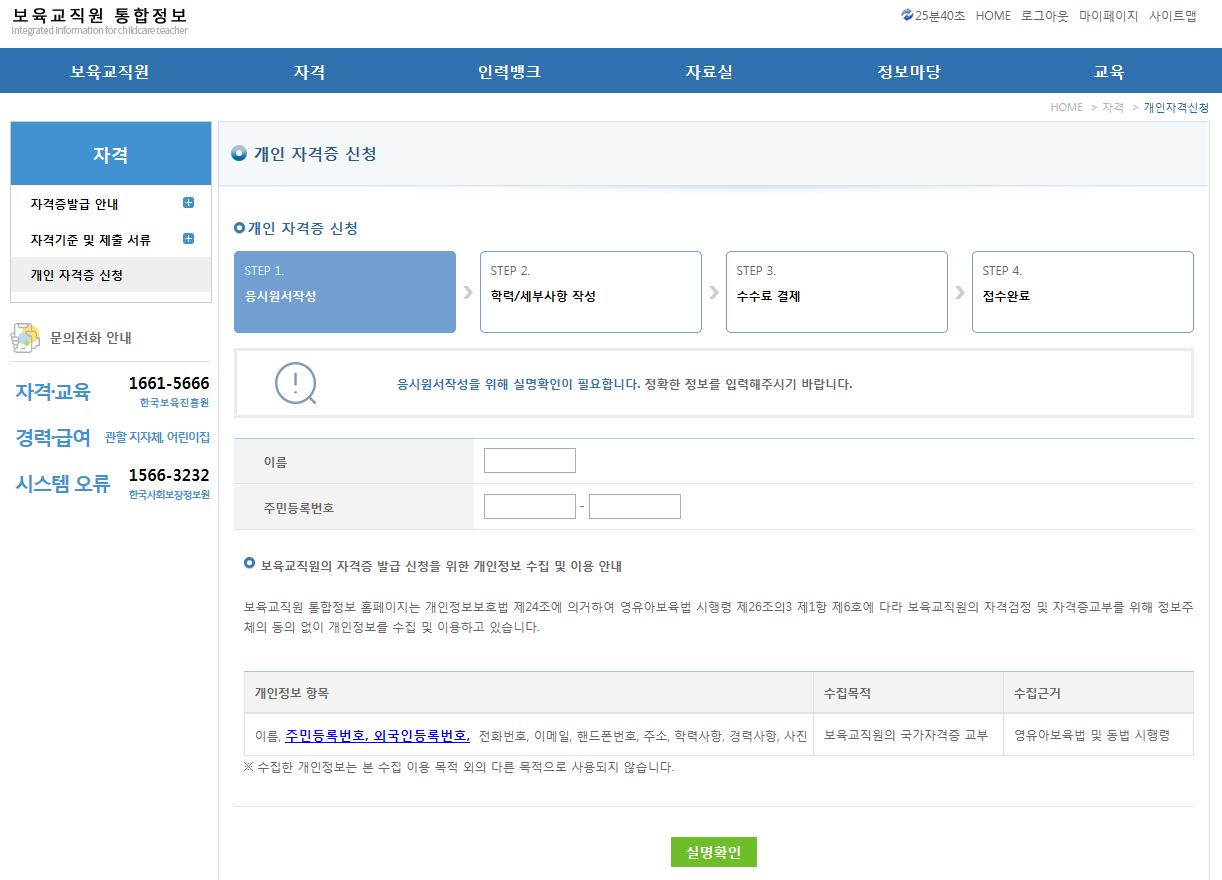The height and width of the screenshot is (880, 1222).
Task: Select 자격증발급 안내 in sidebar
Action: click(74, 204)
